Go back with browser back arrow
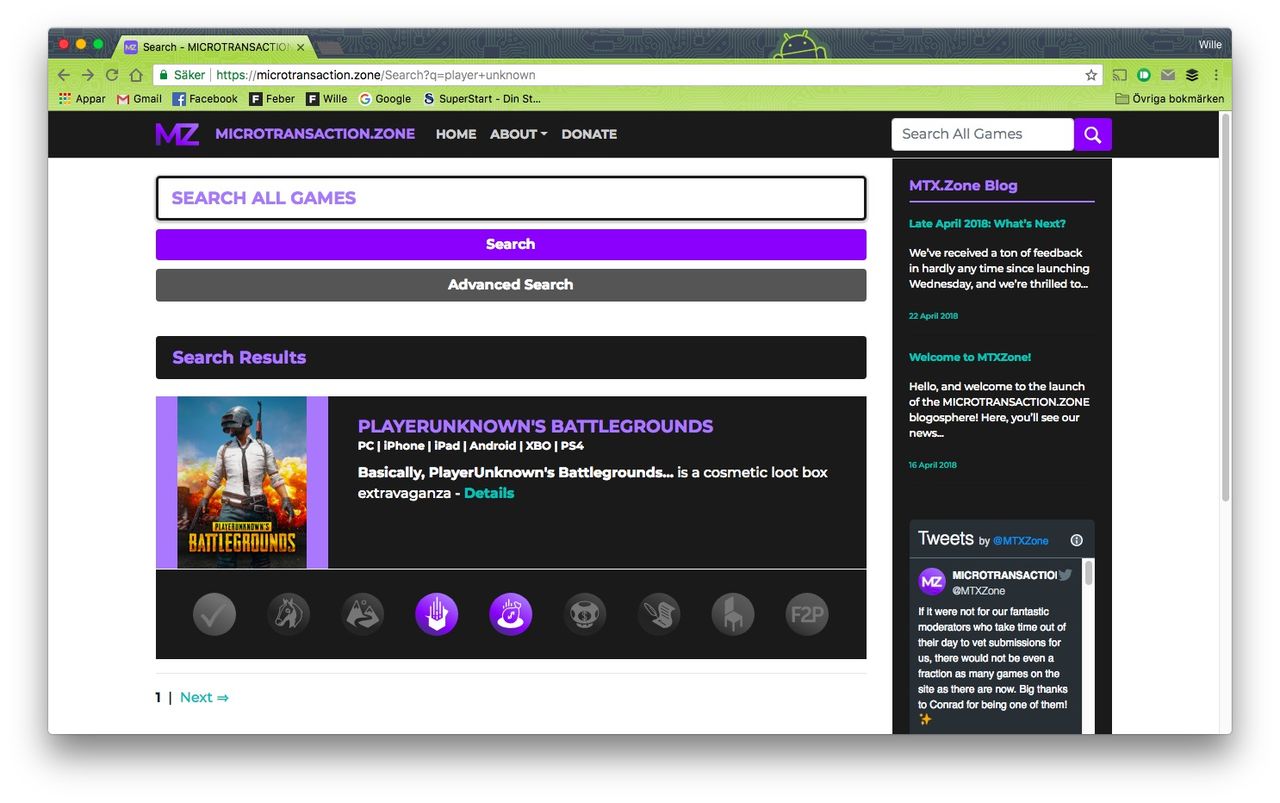Screen dimensions: 1280x803 [x=64, y=75]
